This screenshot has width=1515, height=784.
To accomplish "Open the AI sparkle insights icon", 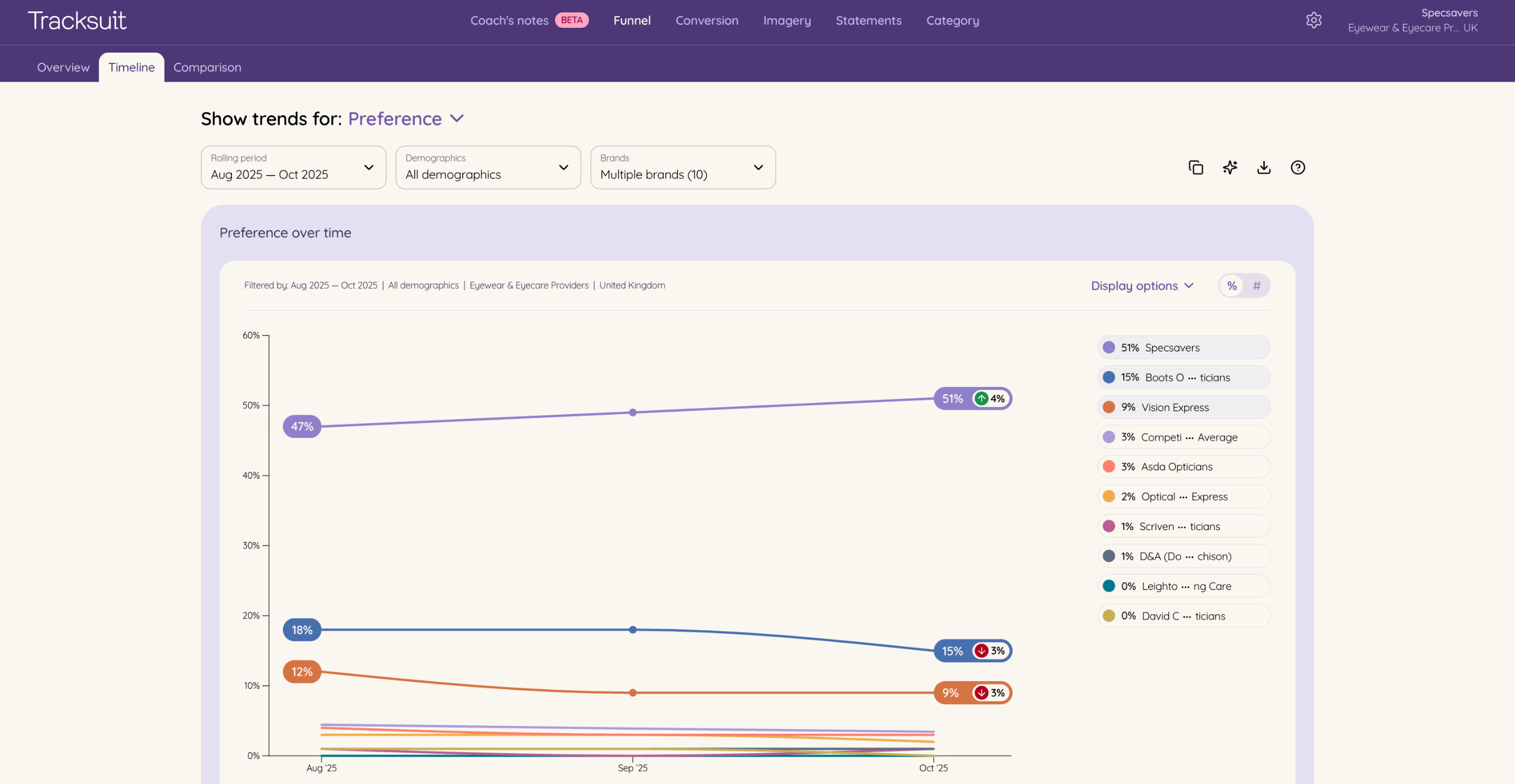I will point(1230,167).
